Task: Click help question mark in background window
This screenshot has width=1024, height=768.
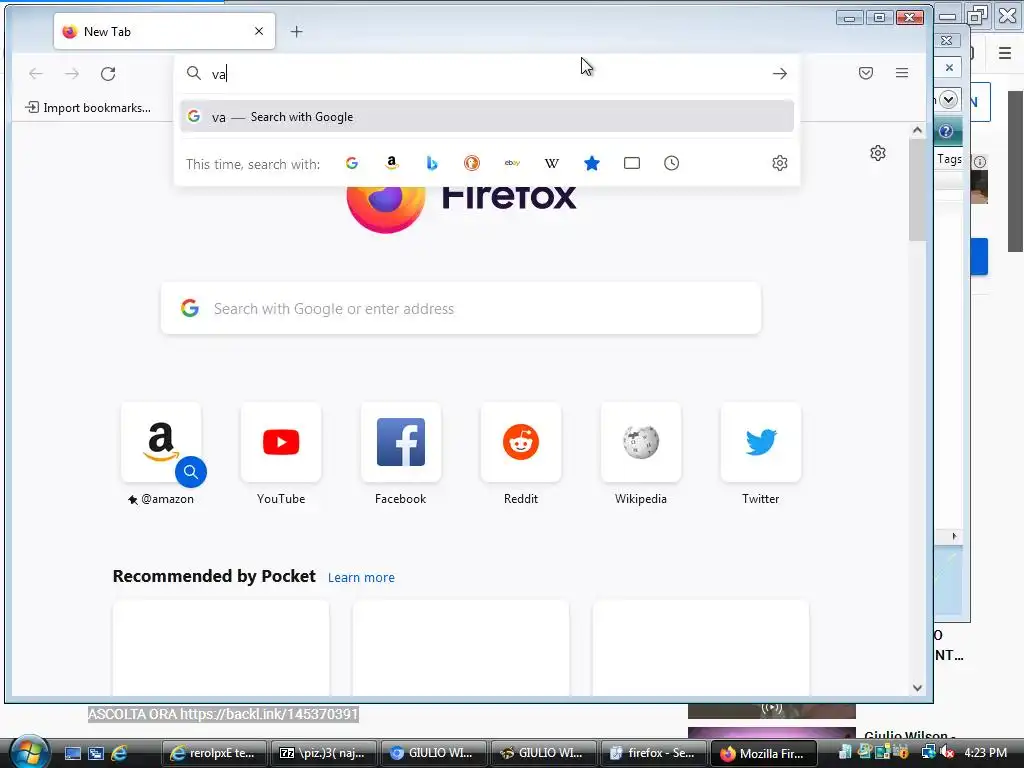Action: (x=946, y=131)
